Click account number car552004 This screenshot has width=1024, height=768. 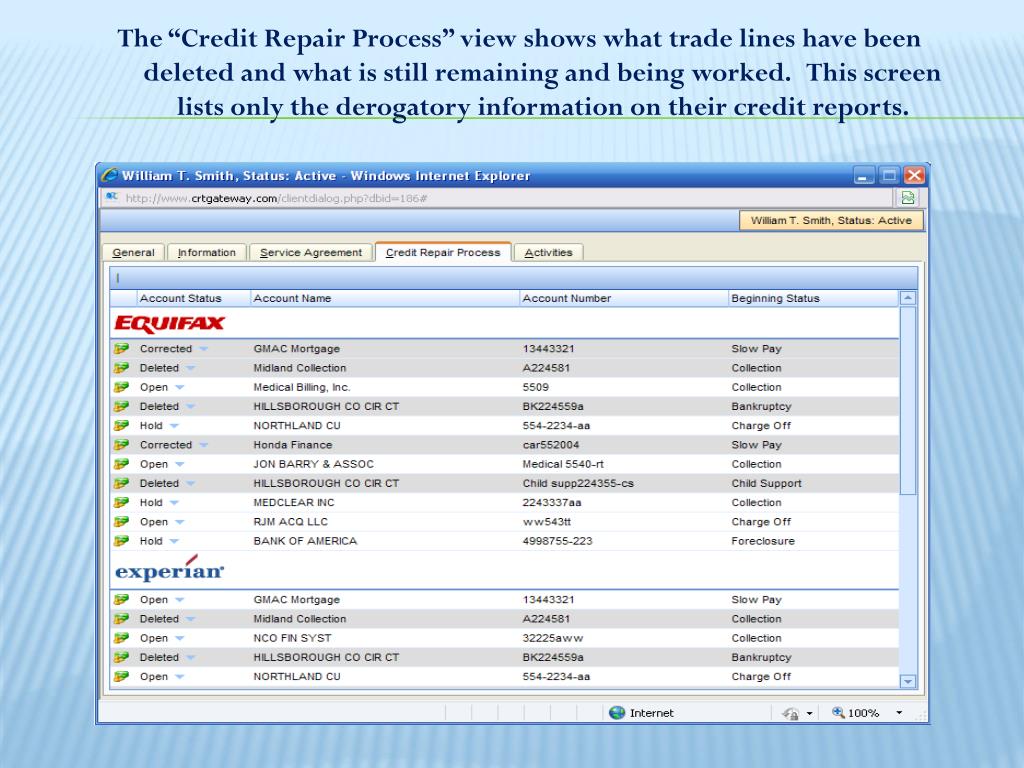[x=551, y=445]
